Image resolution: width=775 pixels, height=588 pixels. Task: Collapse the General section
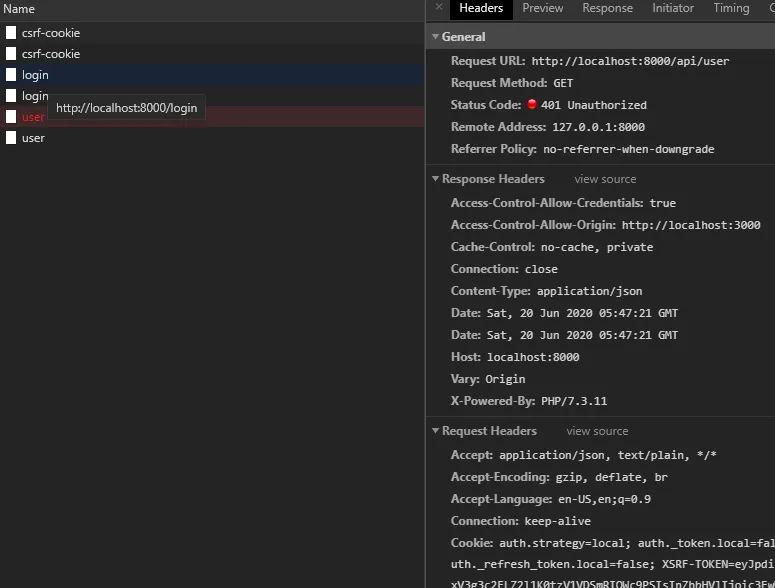click(435, 37)
